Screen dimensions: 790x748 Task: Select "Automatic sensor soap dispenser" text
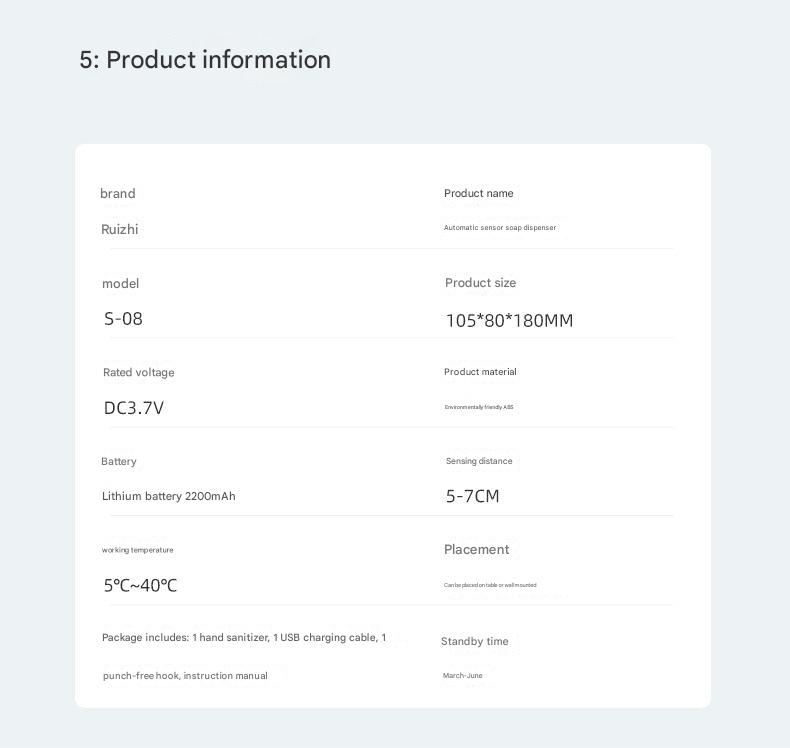click(x=499, y=228)
